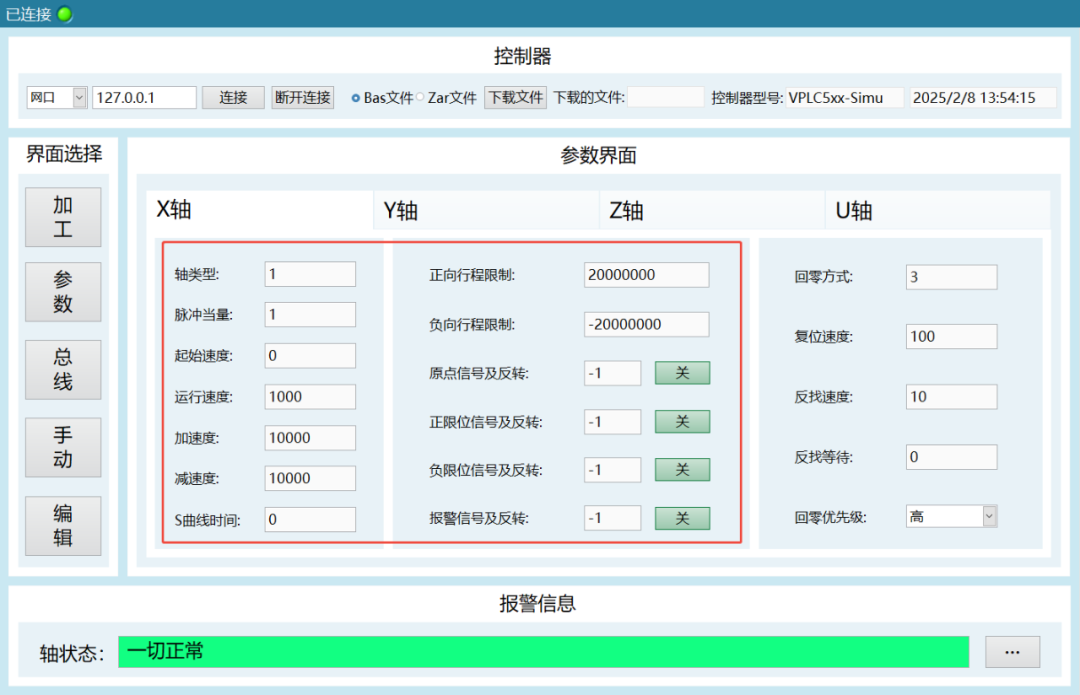The image size is (1080, 695).
Task: Click the 下载文件 button
Action: (515, 97)
